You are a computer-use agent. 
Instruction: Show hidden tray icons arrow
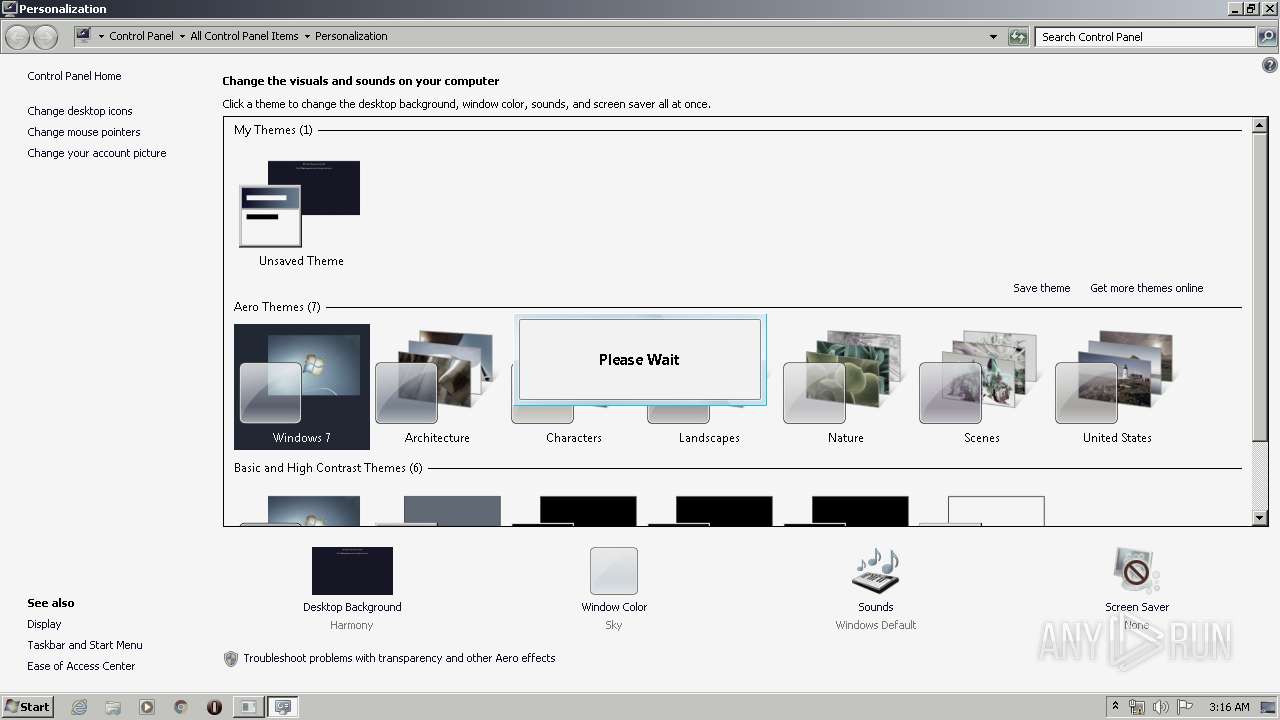pos(1115,707)
